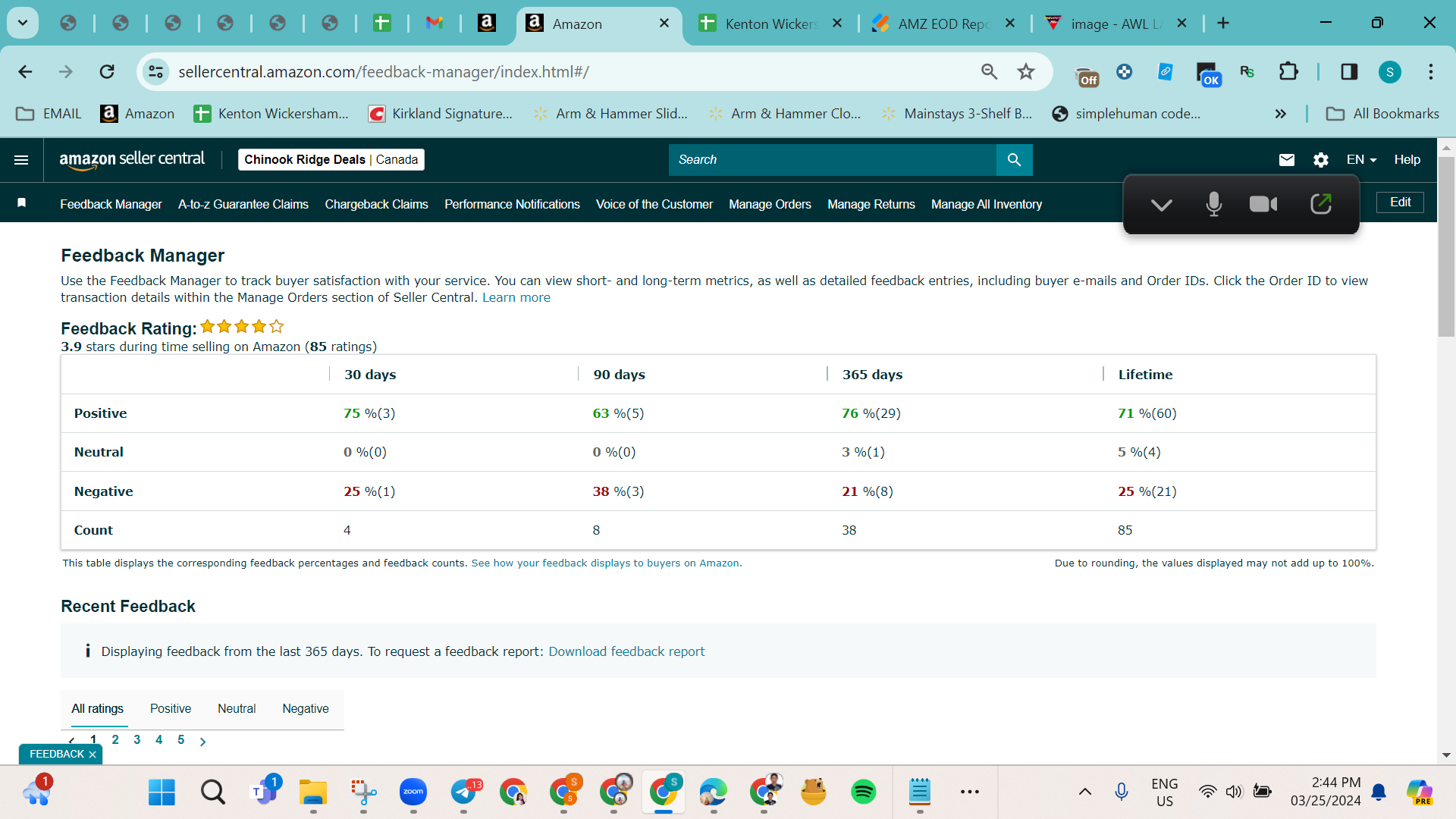Show hidden system tray icons

1085,792
